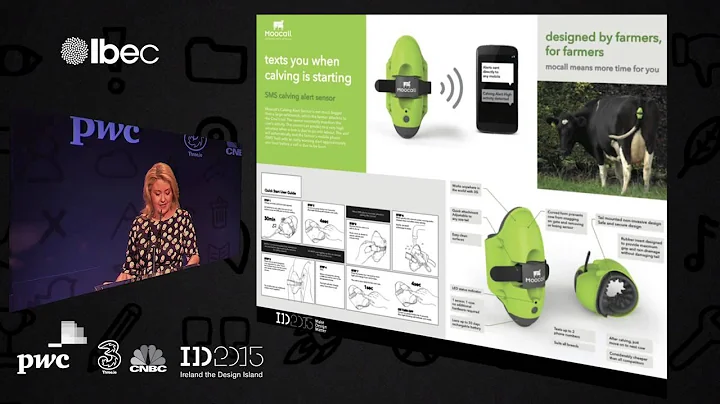720x404 pixels.
Task: Select the speaker video thumbnail
Action: coord(126,212)
